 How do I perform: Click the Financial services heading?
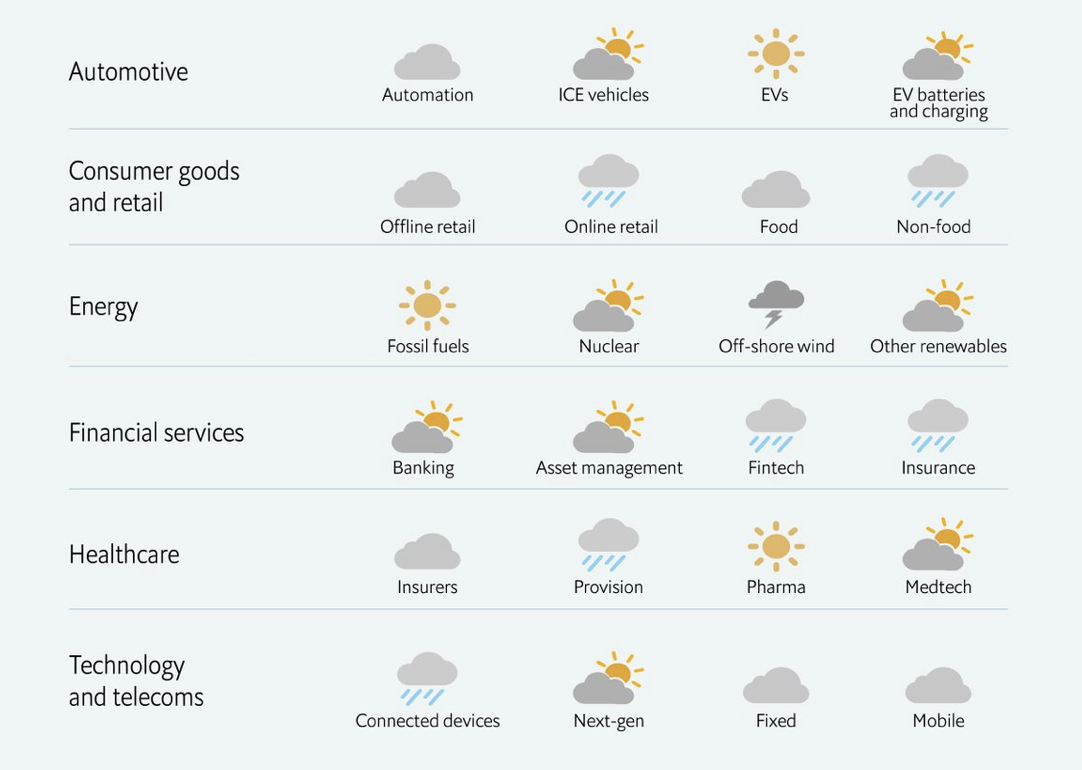pos(157,433)
